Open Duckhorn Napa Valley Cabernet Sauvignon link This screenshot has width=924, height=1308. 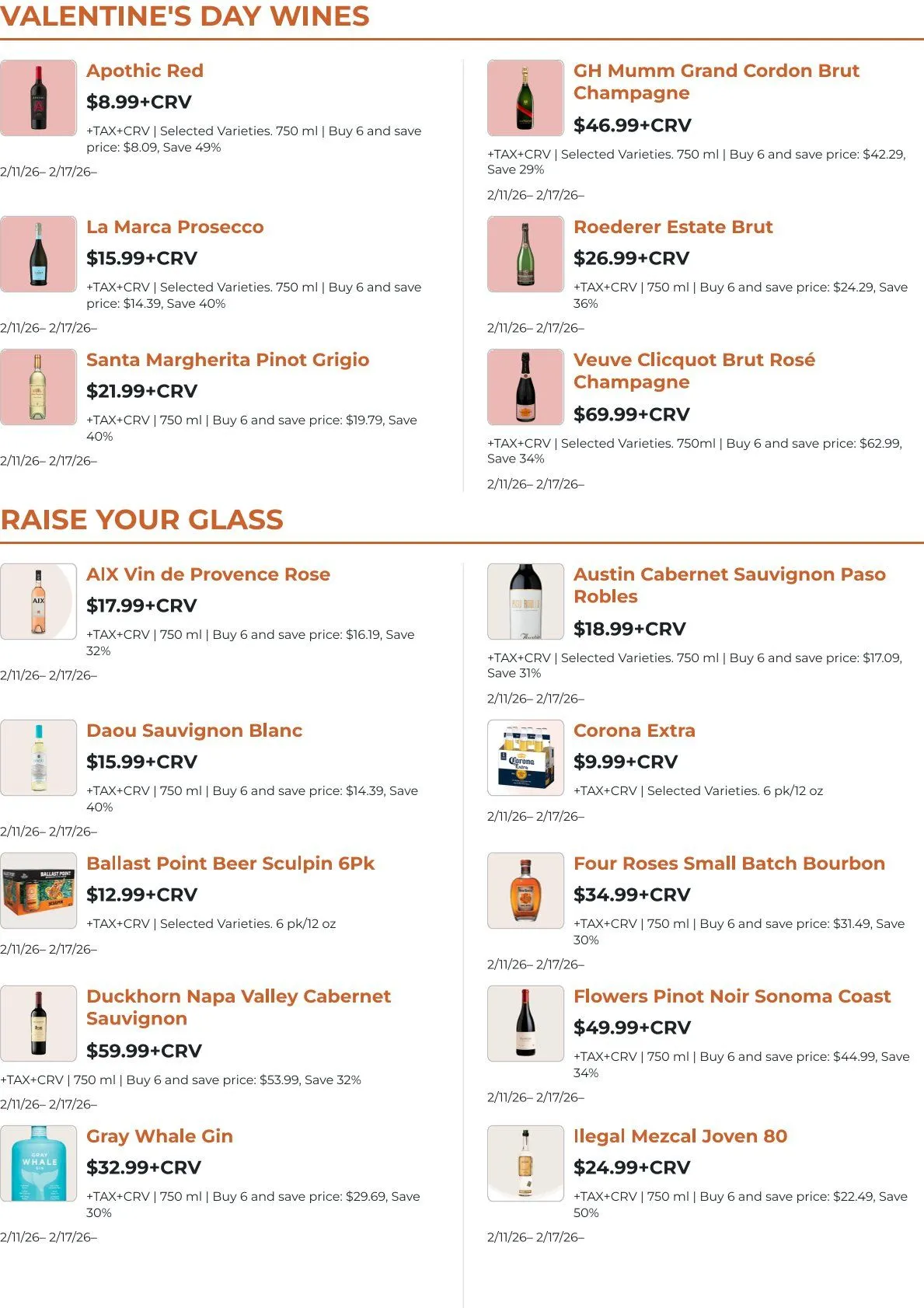coord(238,1007)
